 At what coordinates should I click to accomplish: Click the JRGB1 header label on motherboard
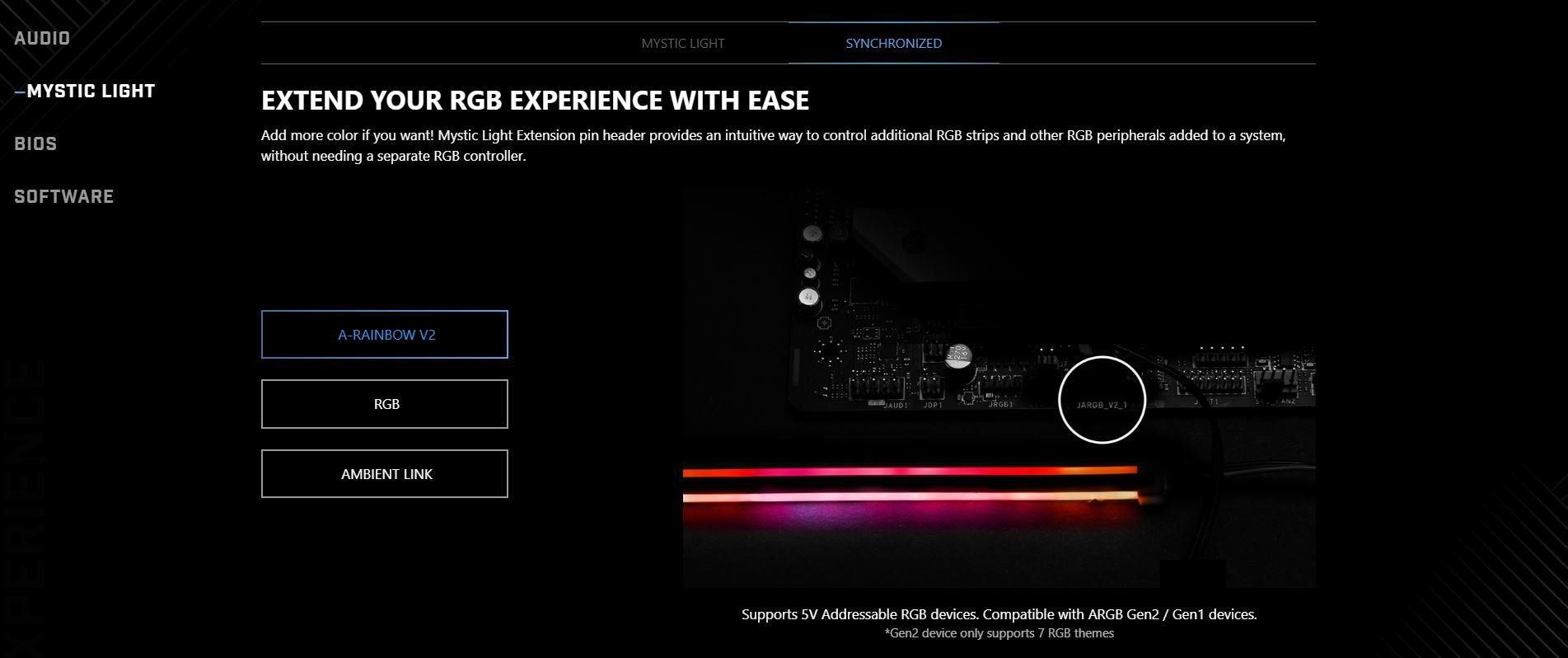[x=1000, y=404]
